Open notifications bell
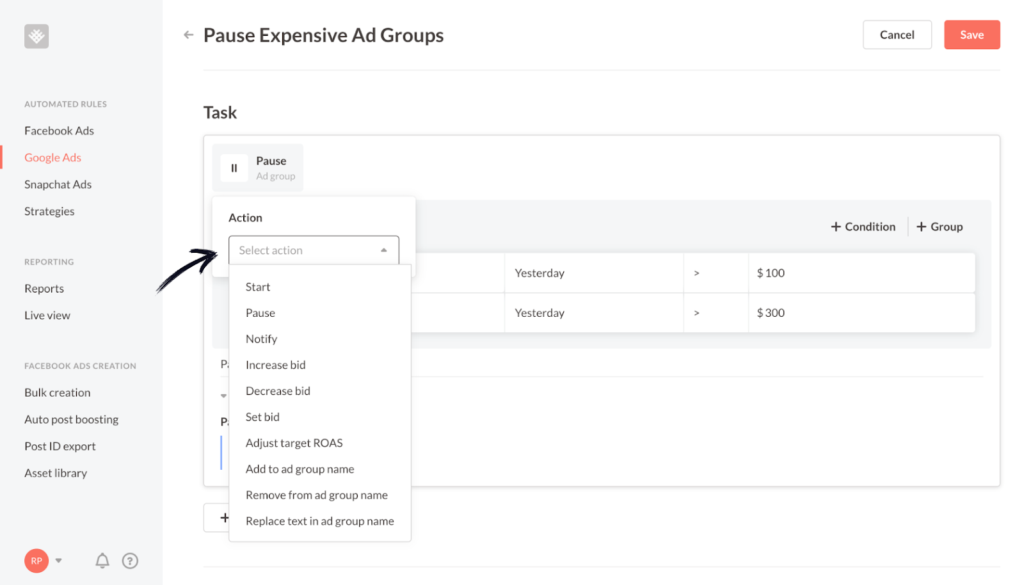Screen dimensions: 1024x585 tap(103, 560)
